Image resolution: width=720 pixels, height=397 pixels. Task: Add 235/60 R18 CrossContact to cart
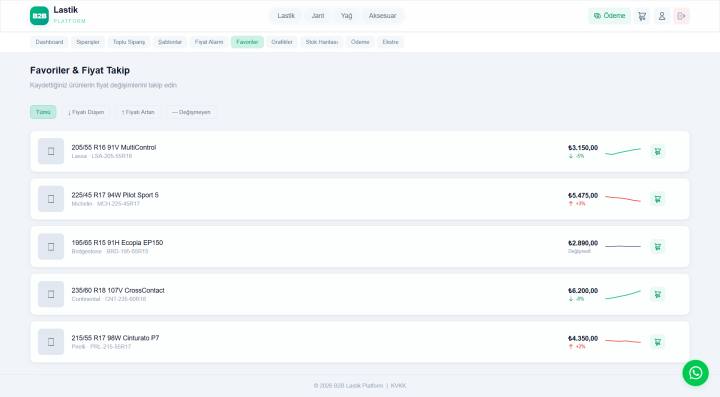point(658,294)
